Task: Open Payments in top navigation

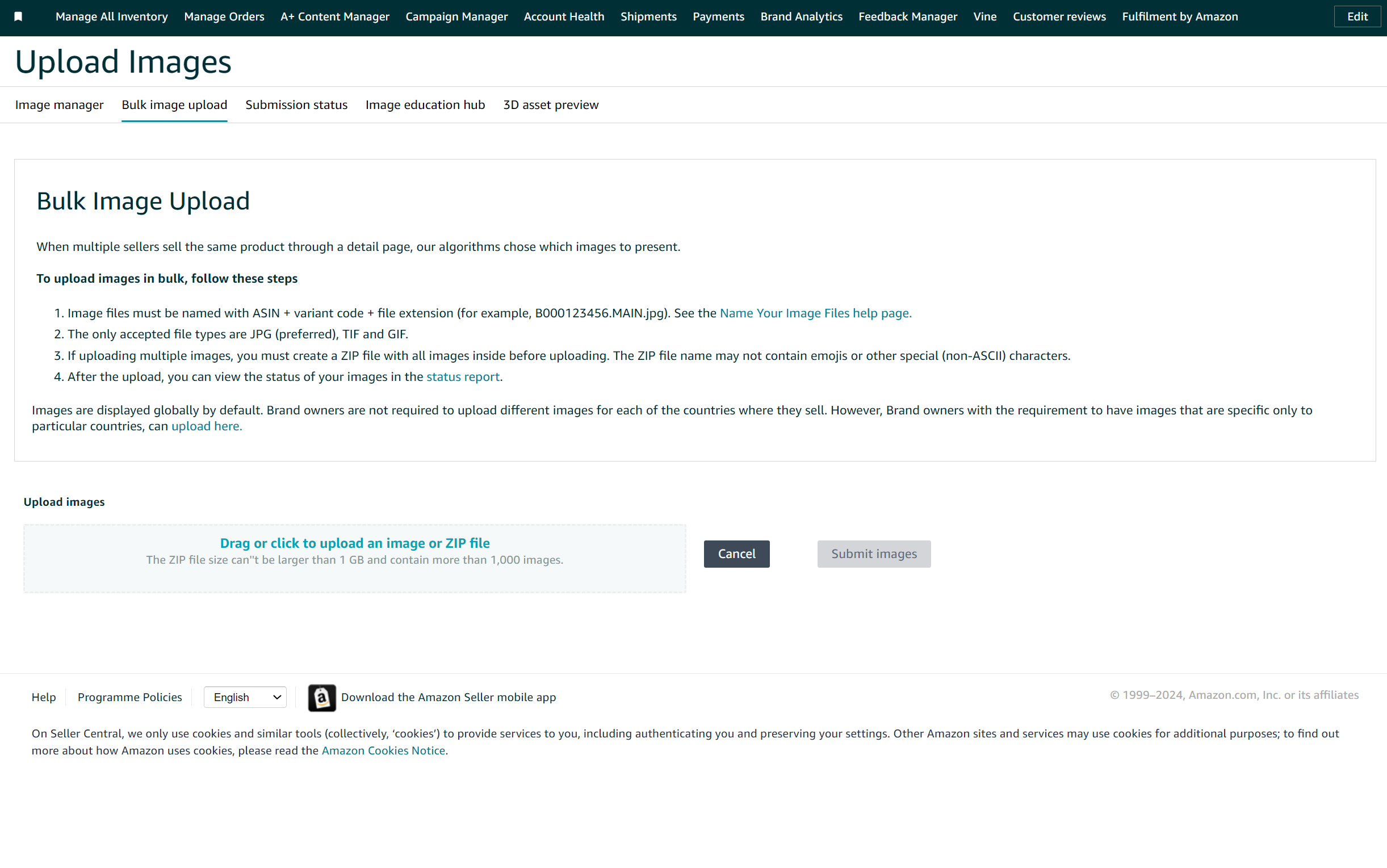Action: click(718, 16)
